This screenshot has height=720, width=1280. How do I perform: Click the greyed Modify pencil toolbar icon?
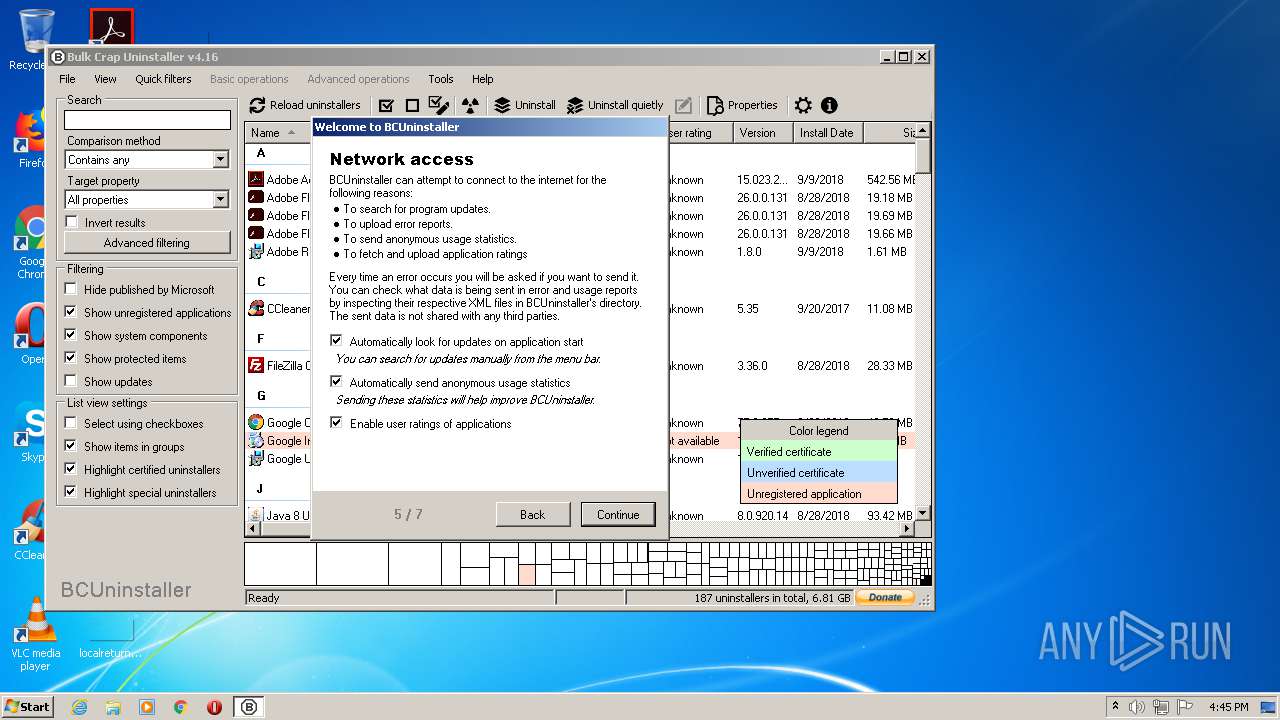tap(683, 105)
